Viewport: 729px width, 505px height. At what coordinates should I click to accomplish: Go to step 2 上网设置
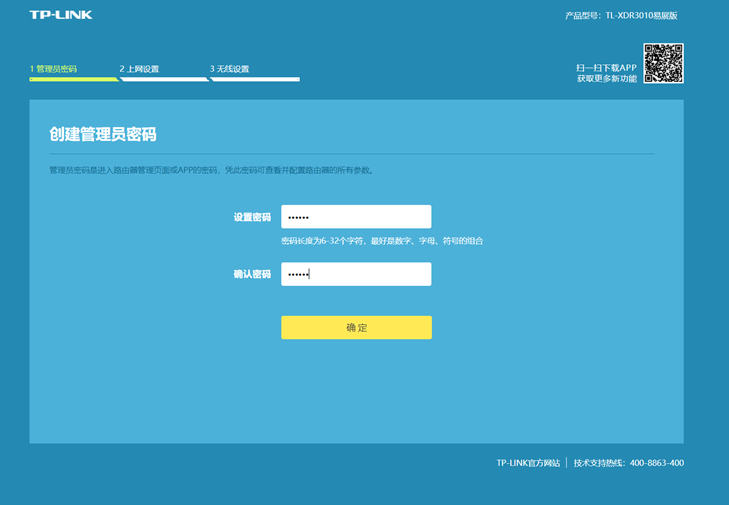click(x=139, y=69)
